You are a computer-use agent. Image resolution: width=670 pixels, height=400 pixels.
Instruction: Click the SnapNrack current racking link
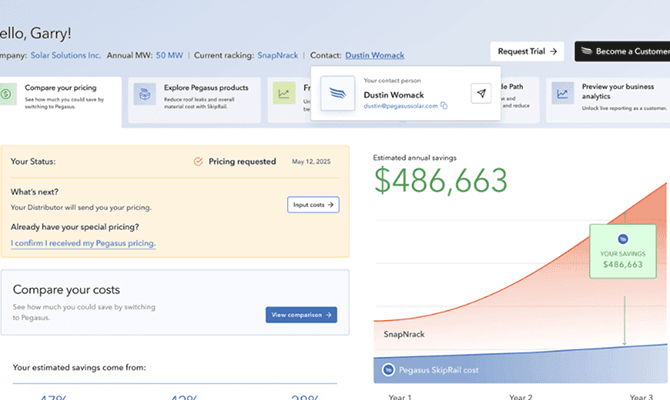coord(277,57)
